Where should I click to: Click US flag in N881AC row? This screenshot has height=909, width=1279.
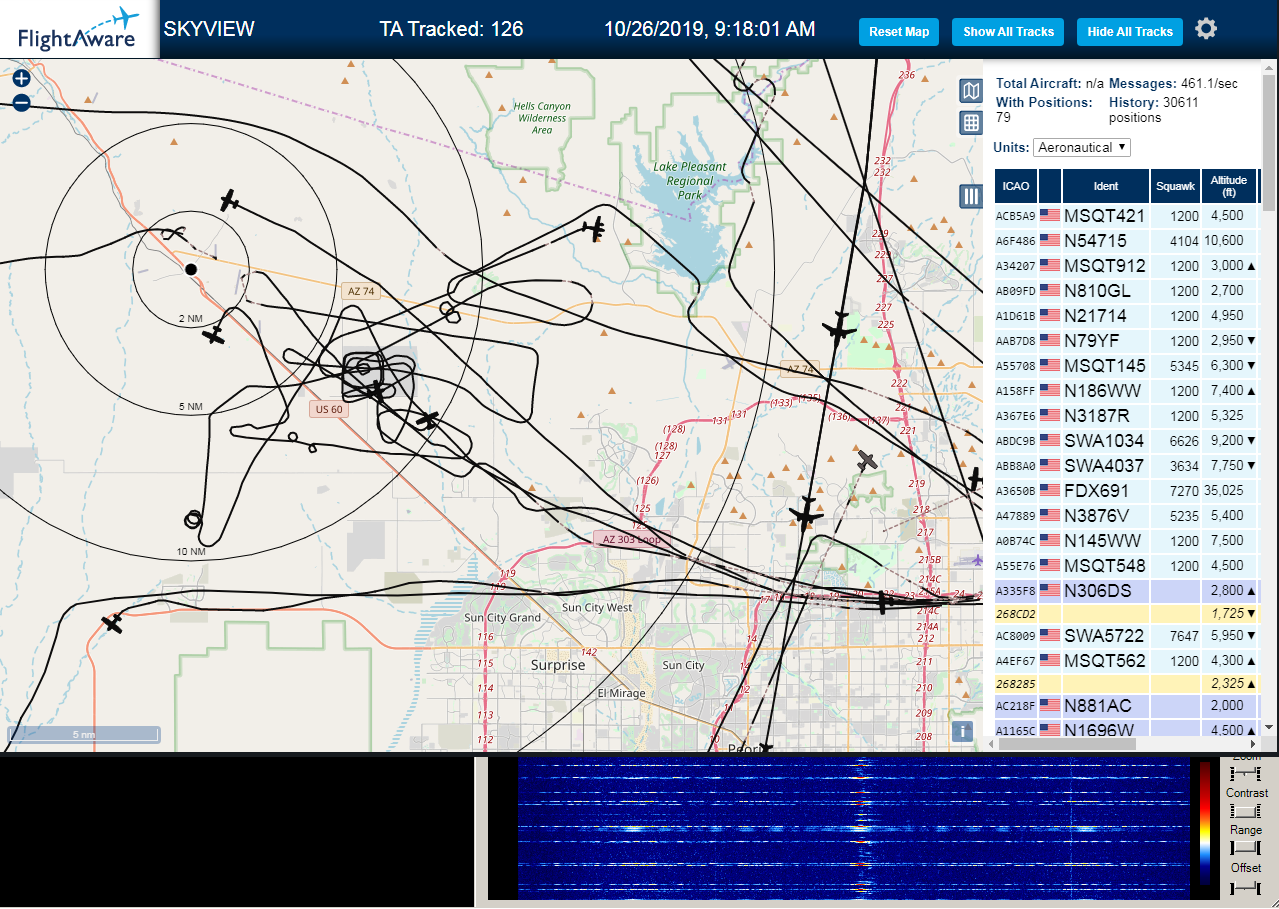(x=1050, y=705)
